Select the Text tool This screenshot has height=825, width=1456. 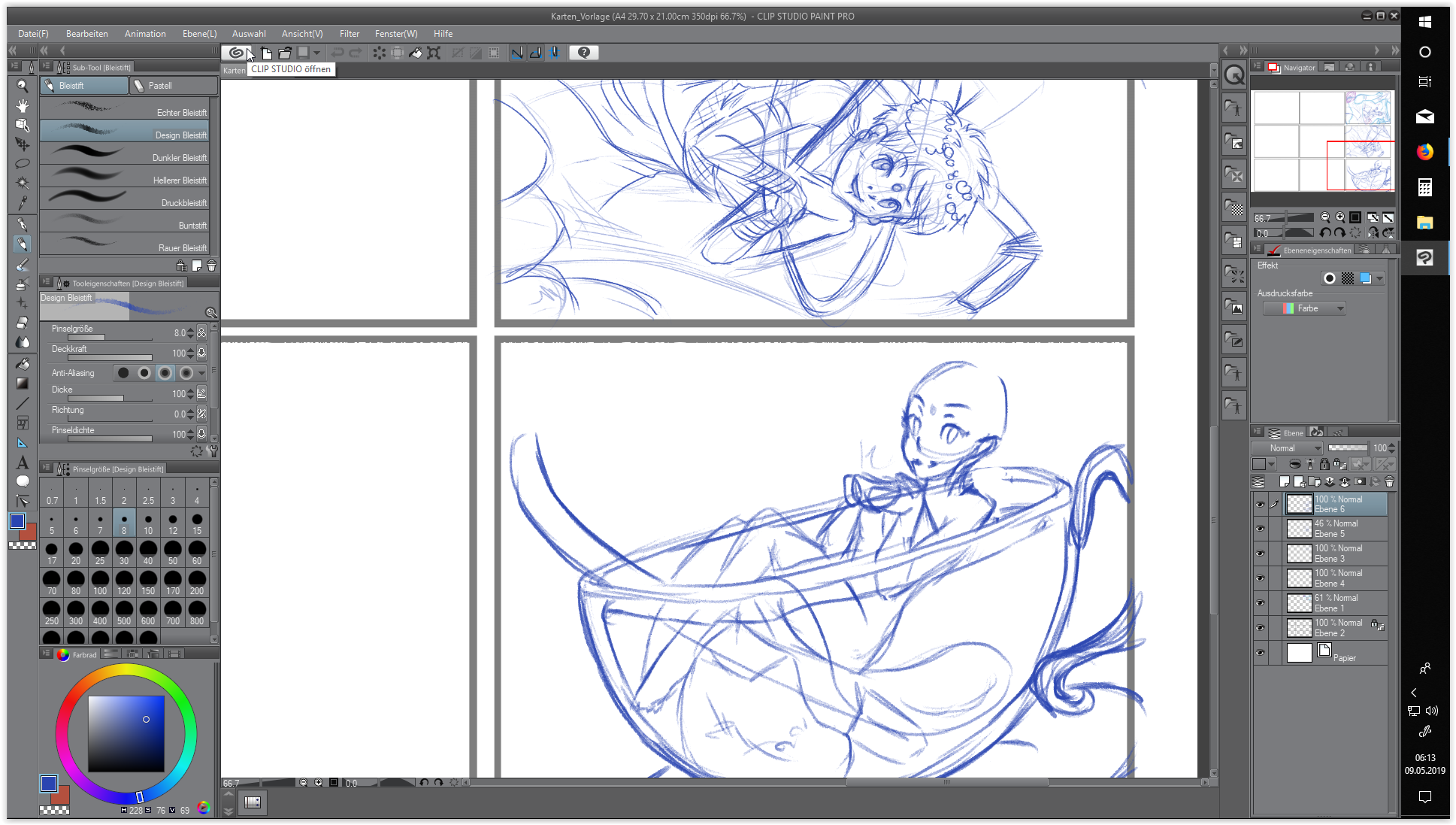23,463
